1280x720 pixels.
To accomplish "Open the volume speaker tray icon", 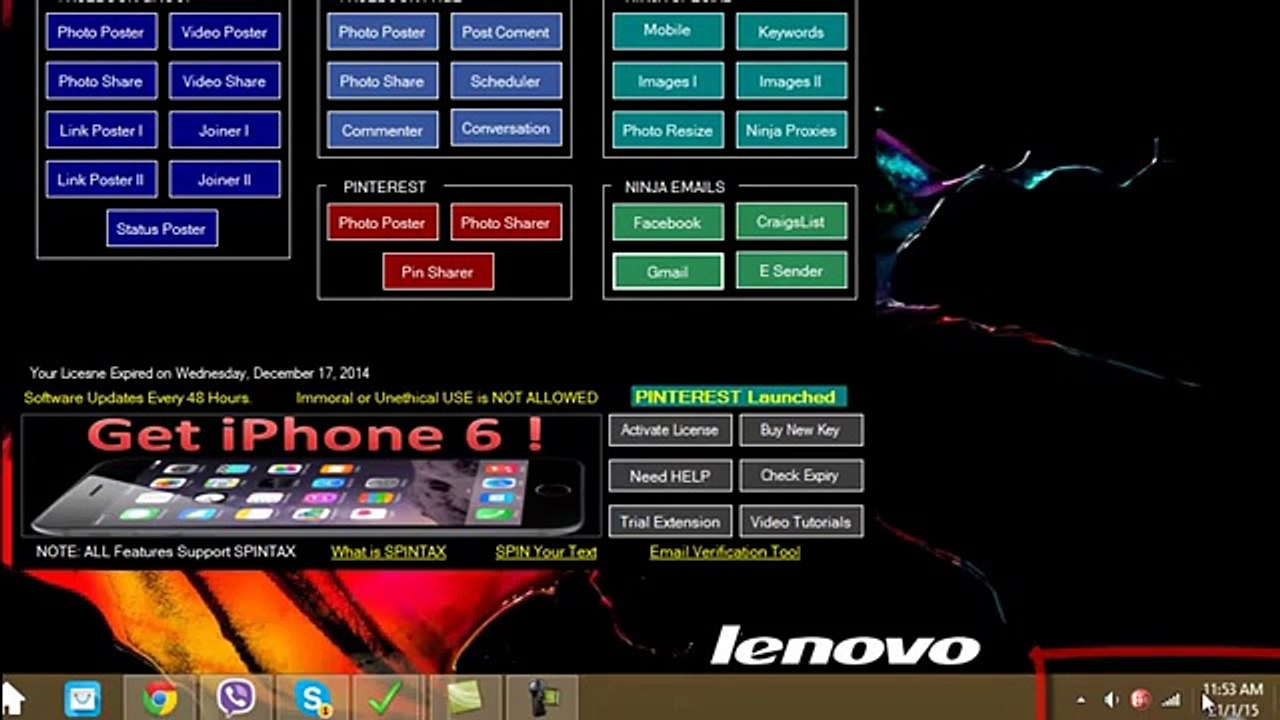I will [x=1111, y=700].
